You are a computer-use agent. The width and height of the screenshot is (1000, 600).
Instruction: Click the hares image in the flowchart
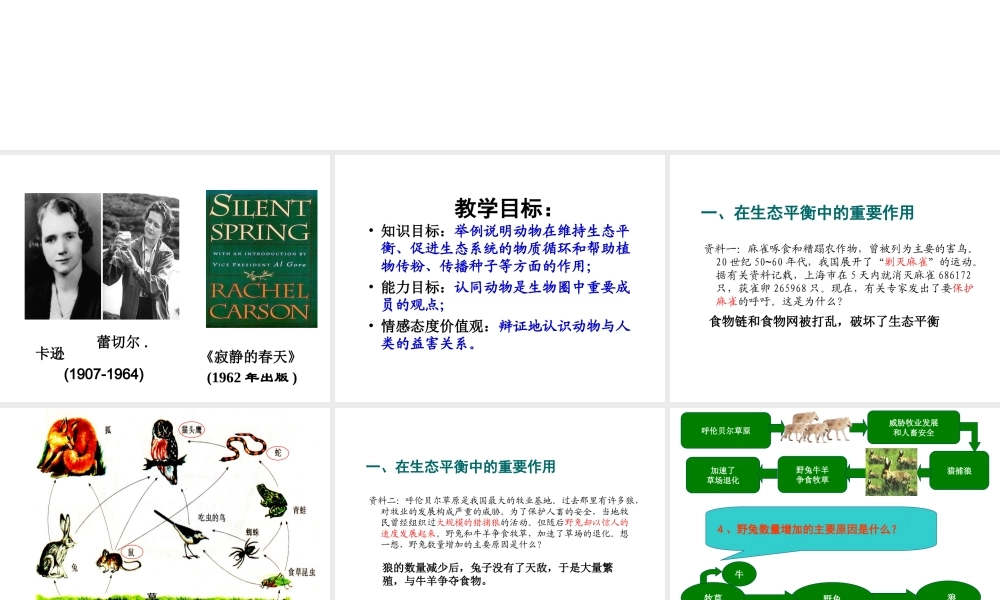point(891,472)
